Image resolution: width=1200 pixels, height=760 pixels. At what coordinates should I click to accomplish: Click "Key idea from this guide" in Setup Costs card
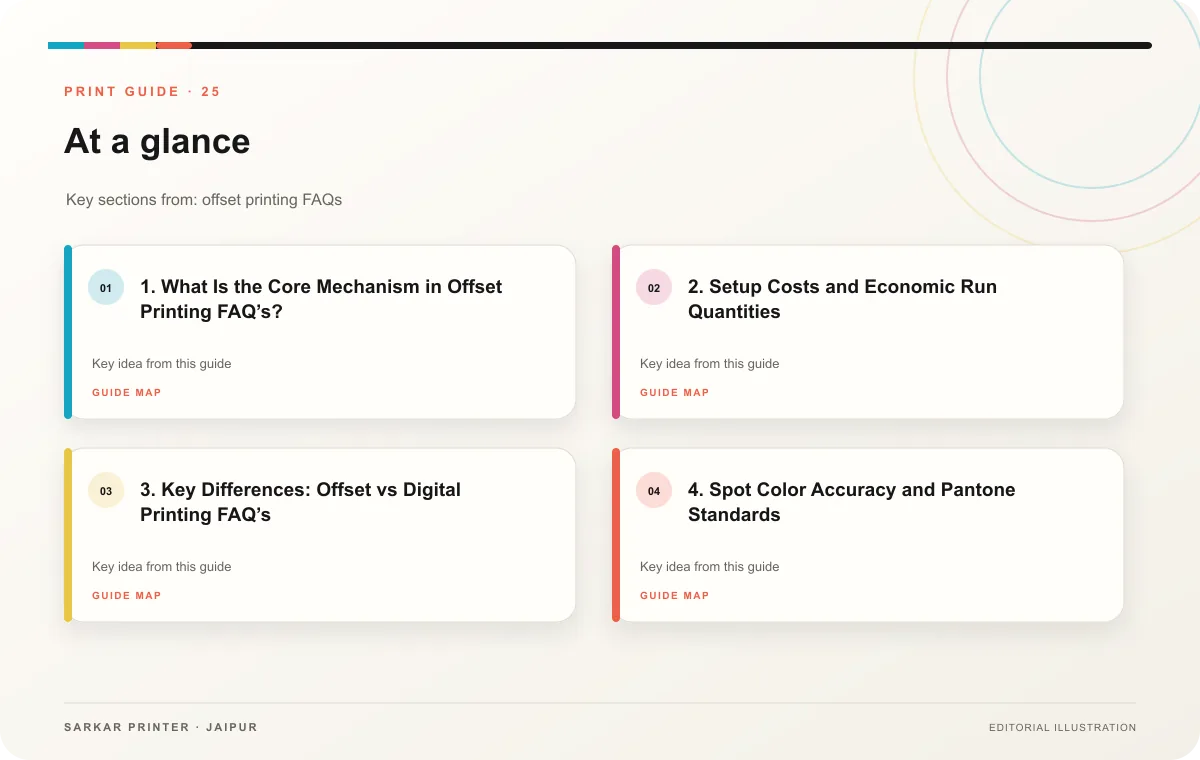710,364
